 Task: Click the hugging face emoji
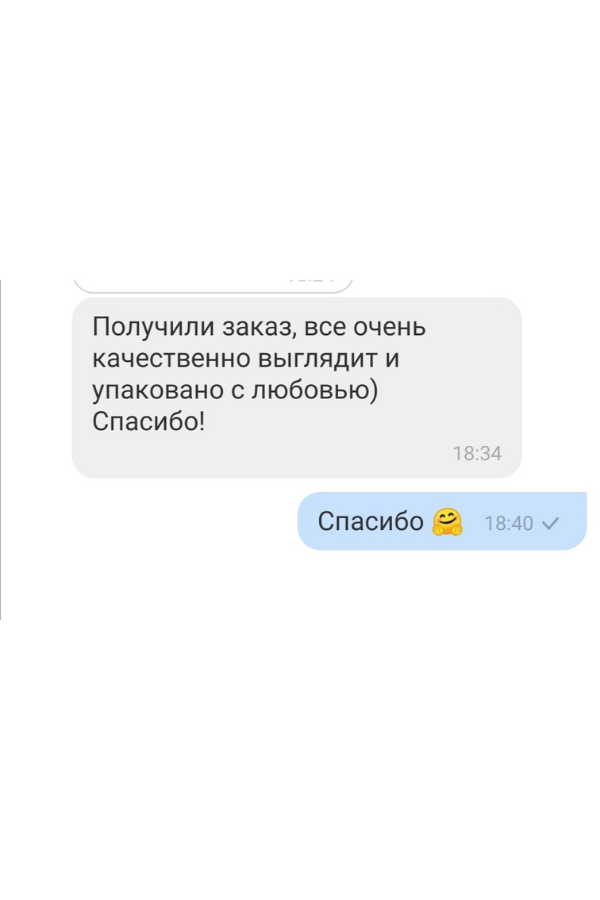pyautogui.click(x=447, y=522)
